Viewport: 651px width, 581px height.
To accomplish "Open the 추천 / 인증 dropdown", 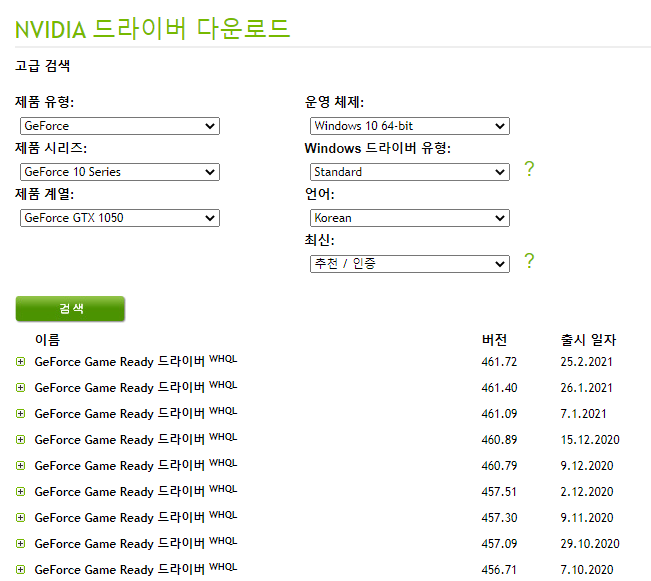I will (410, 264).
